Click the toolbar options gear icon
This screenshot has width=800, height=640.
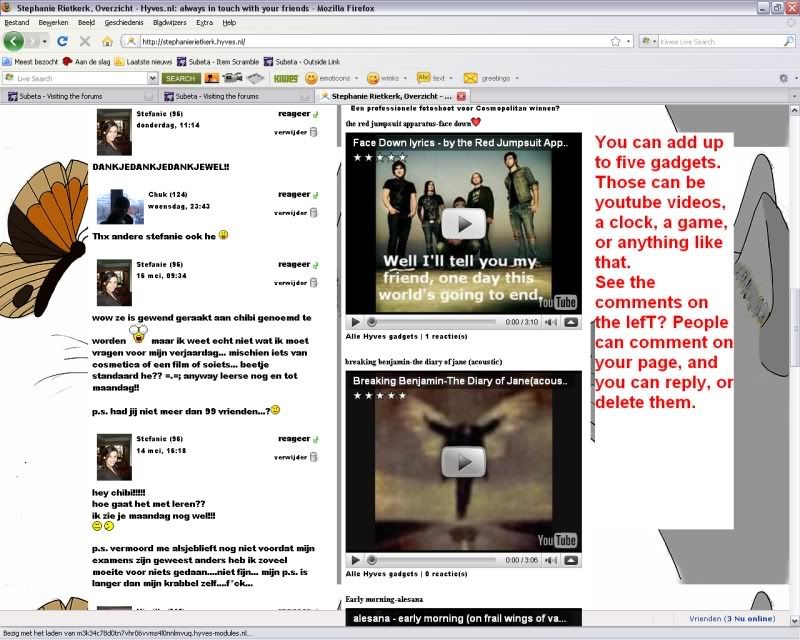[x=783, y=78]
